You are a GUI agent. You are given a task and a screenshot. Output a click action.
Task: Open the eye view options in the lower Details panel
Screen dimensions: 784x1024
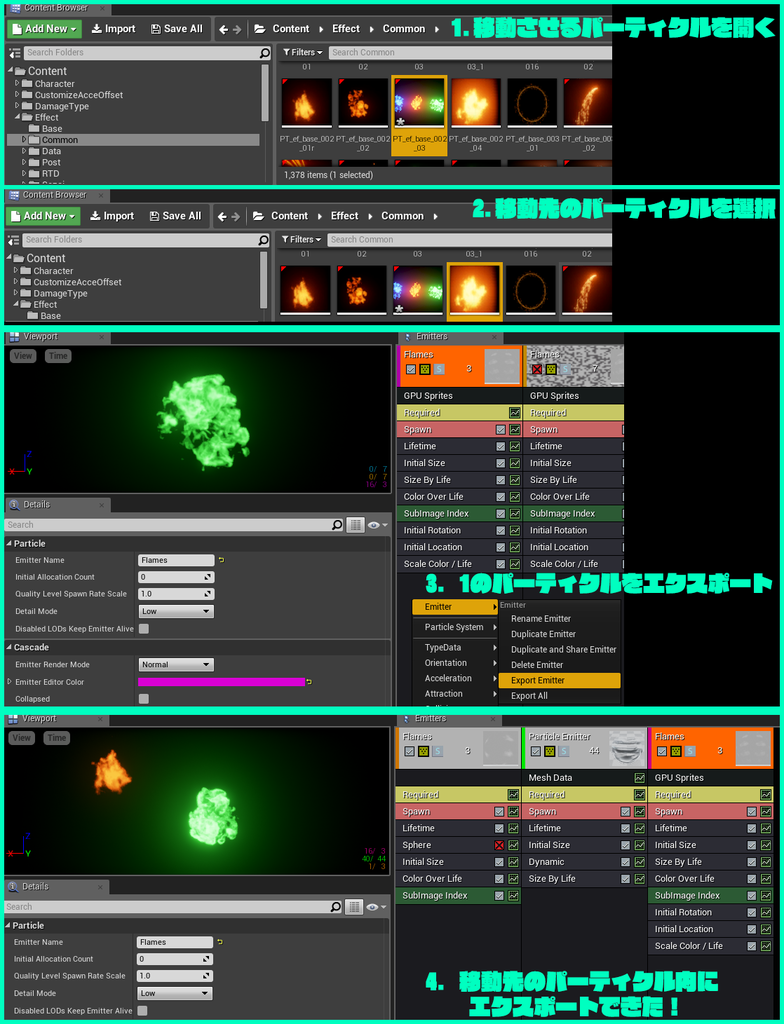click(x=378, y=906)
